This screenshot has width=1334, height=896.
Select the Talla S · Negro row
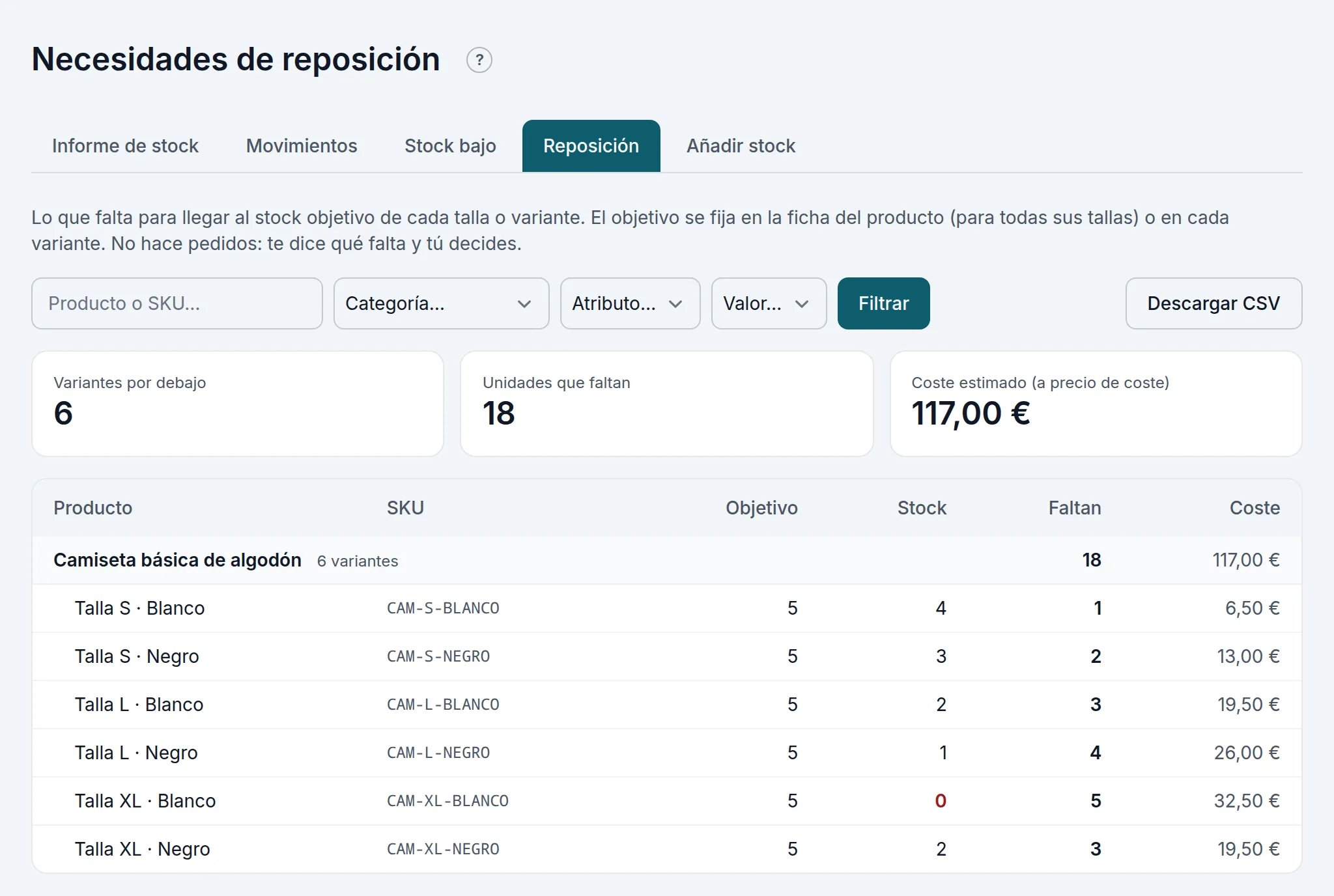pyautogui.click(x=667, y=656)
